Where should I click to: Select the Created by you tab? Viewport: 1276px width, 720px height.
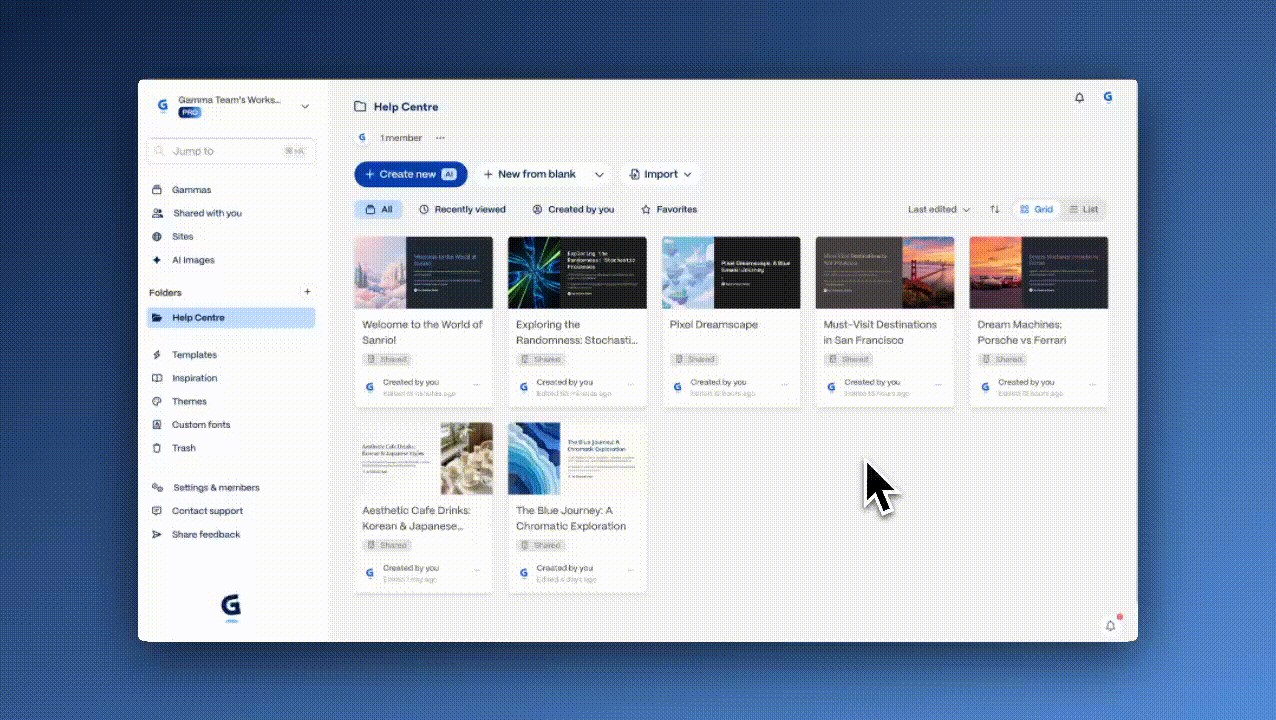pyautogui.click(x=573, y=210)
